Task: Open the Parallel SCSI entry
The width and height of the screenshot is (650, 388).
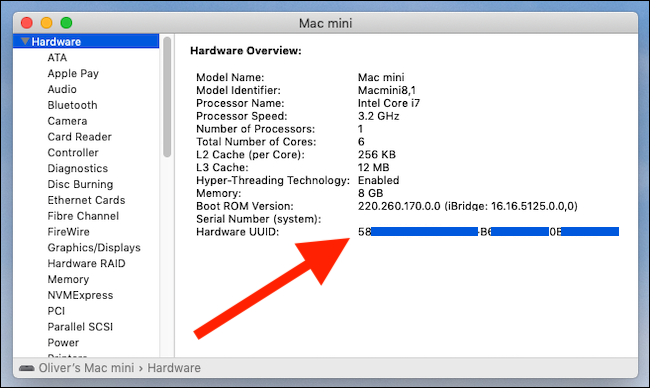Action: click(x=80, y=327)
